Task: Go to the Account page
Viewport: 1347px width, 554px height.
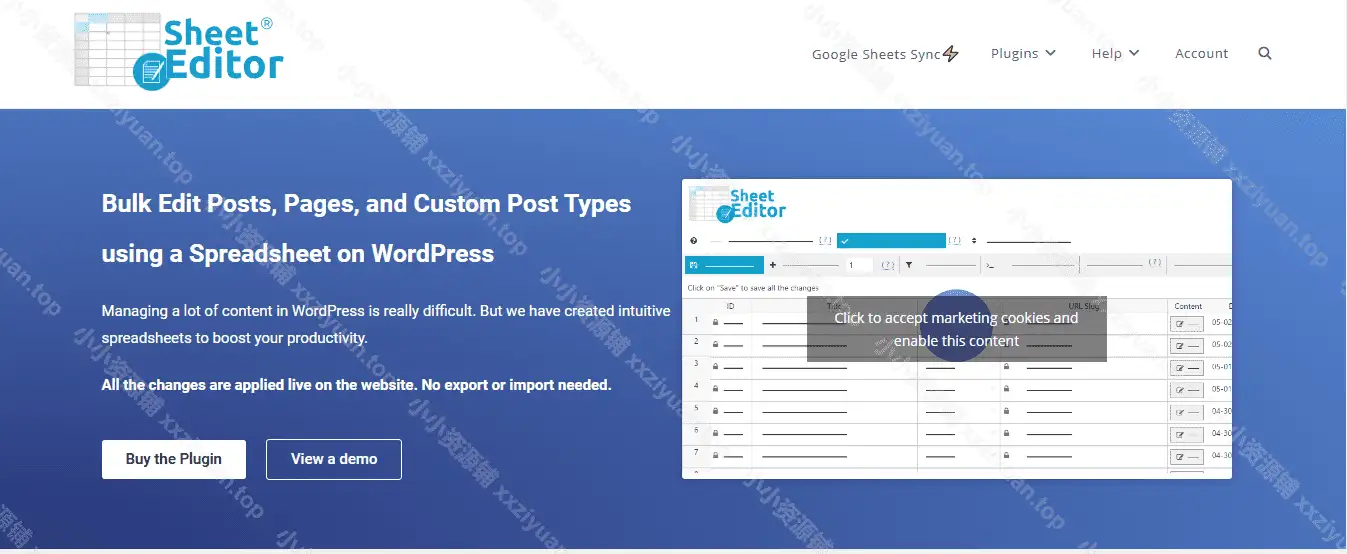Action: 1201,54
